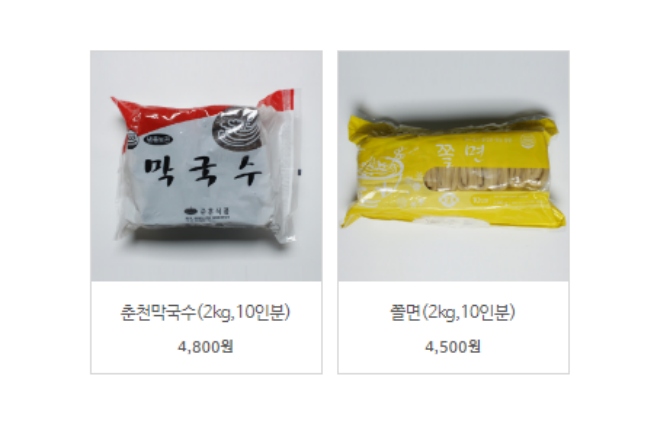653x432 pixels.
Task: Select the 4,800원 price text
Action: tap(206, 346)
